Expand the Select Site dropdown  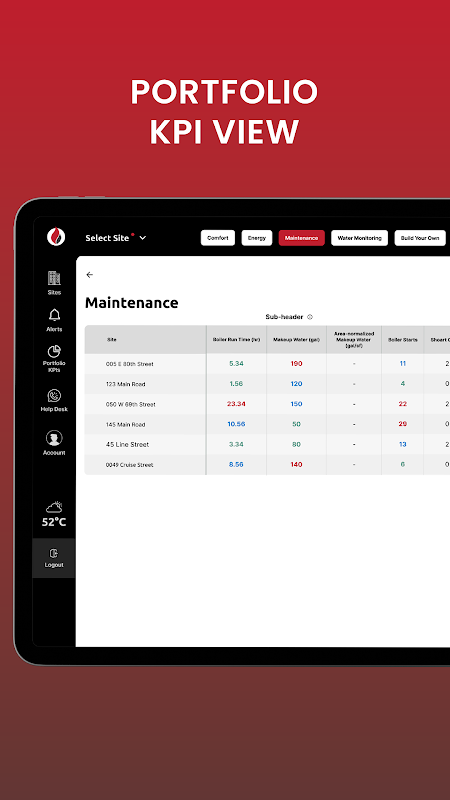pos(116,238)
